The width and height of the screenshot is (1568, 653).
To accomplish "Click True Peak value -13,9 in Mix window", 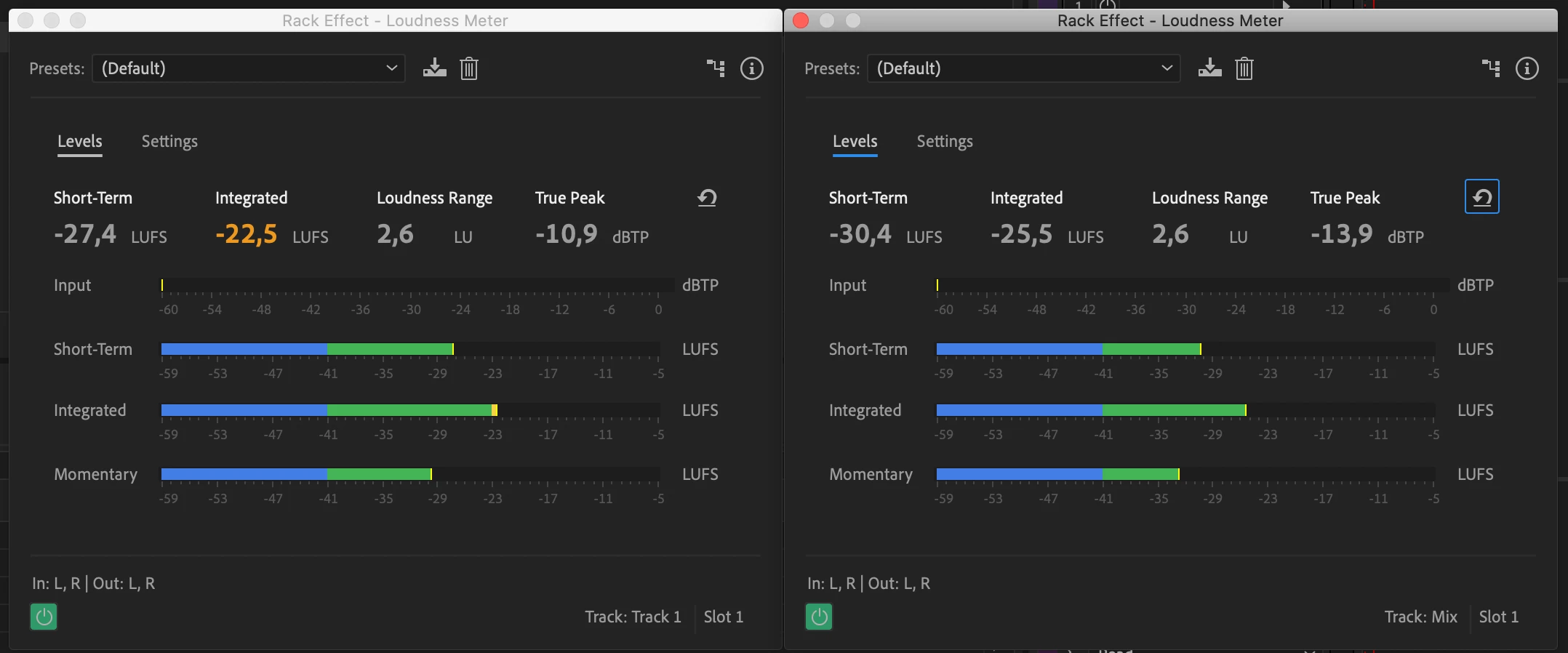I will 1342,234.
